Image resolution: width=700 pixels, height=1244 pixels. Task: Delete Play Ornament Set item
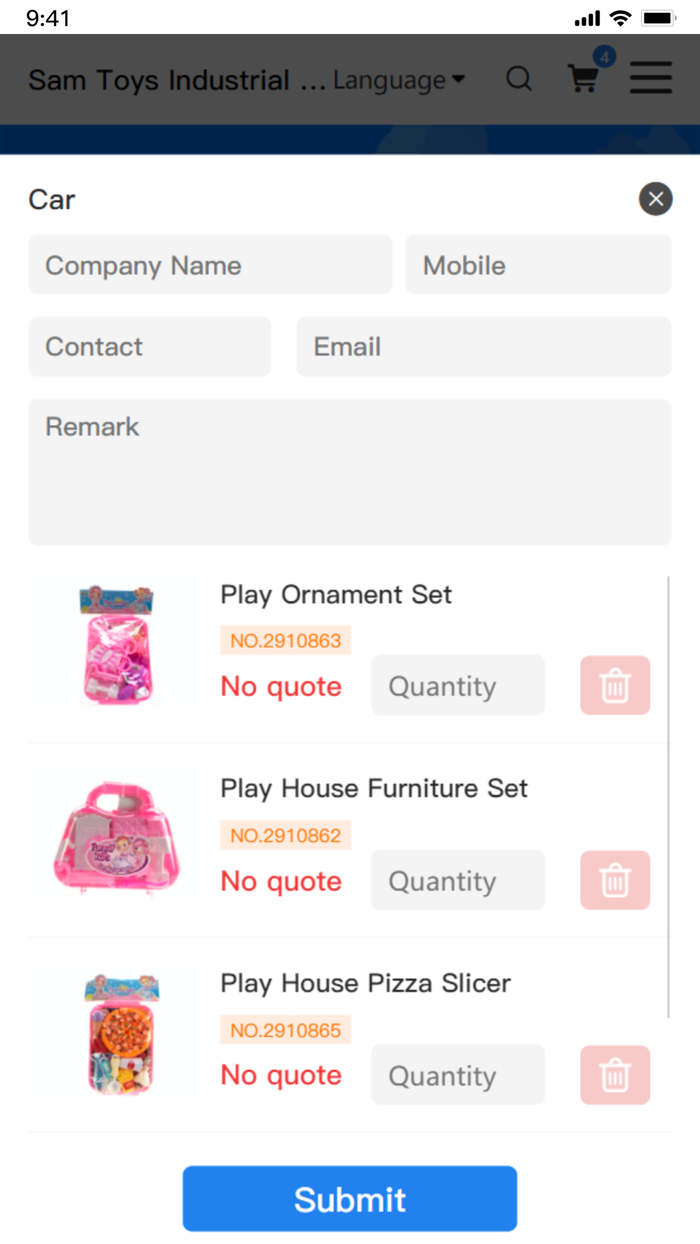(x=615, y=686)
